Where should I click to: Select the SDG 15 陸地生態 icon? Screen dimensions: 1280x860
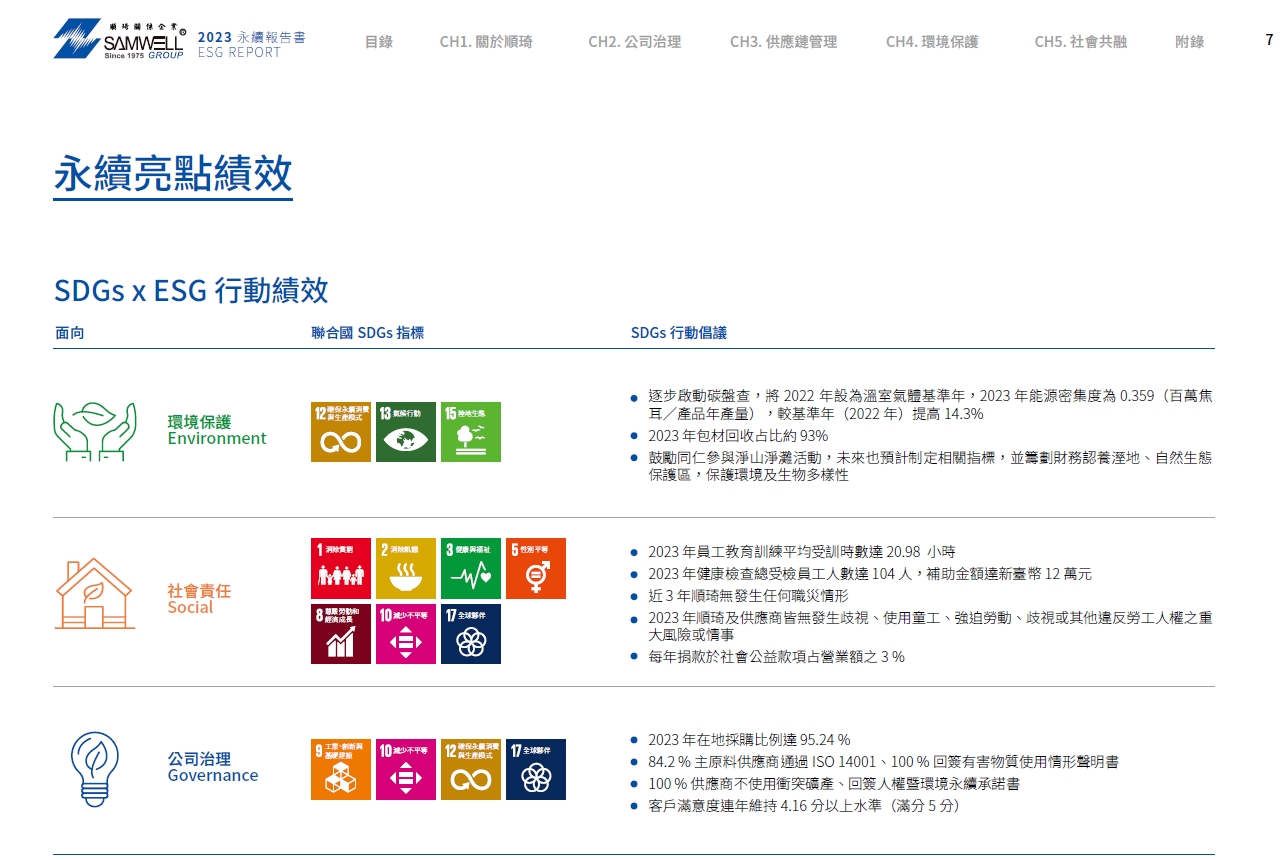(471, 432)
